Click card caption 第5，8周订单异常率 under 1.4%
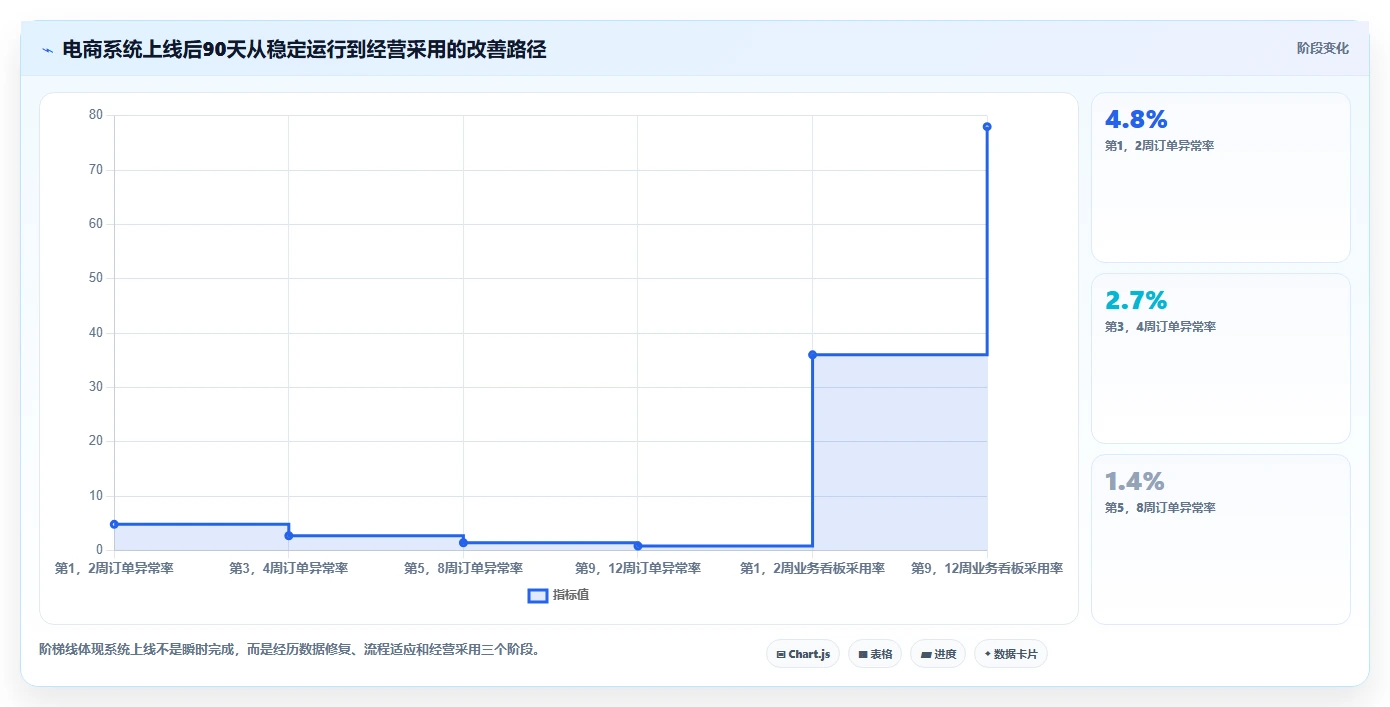Image resolution: width=1390 pixels, height=707 pixels. click(x=1160, y=508)
